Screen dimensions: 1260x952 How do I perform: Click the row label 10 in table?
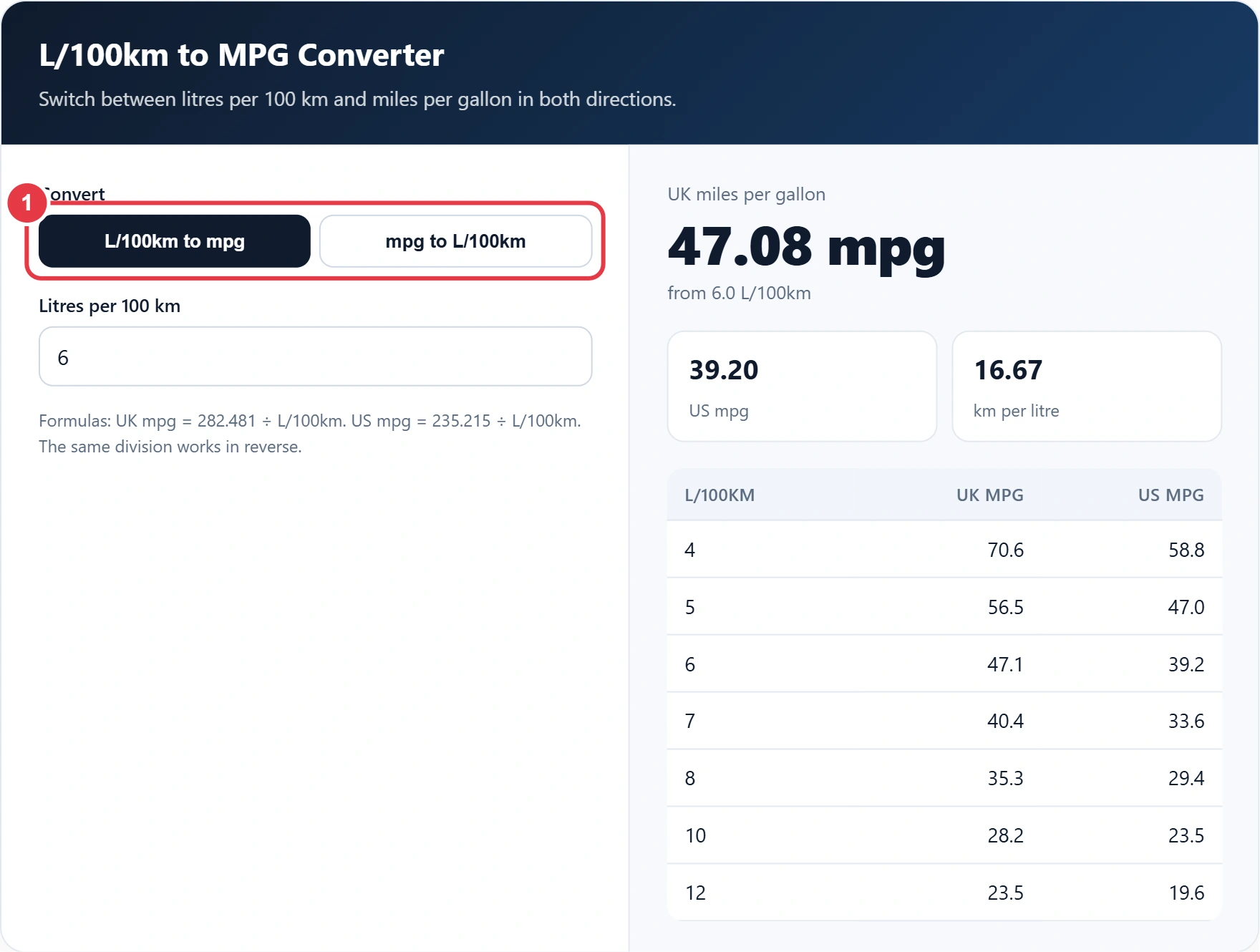tap(695, 835)
